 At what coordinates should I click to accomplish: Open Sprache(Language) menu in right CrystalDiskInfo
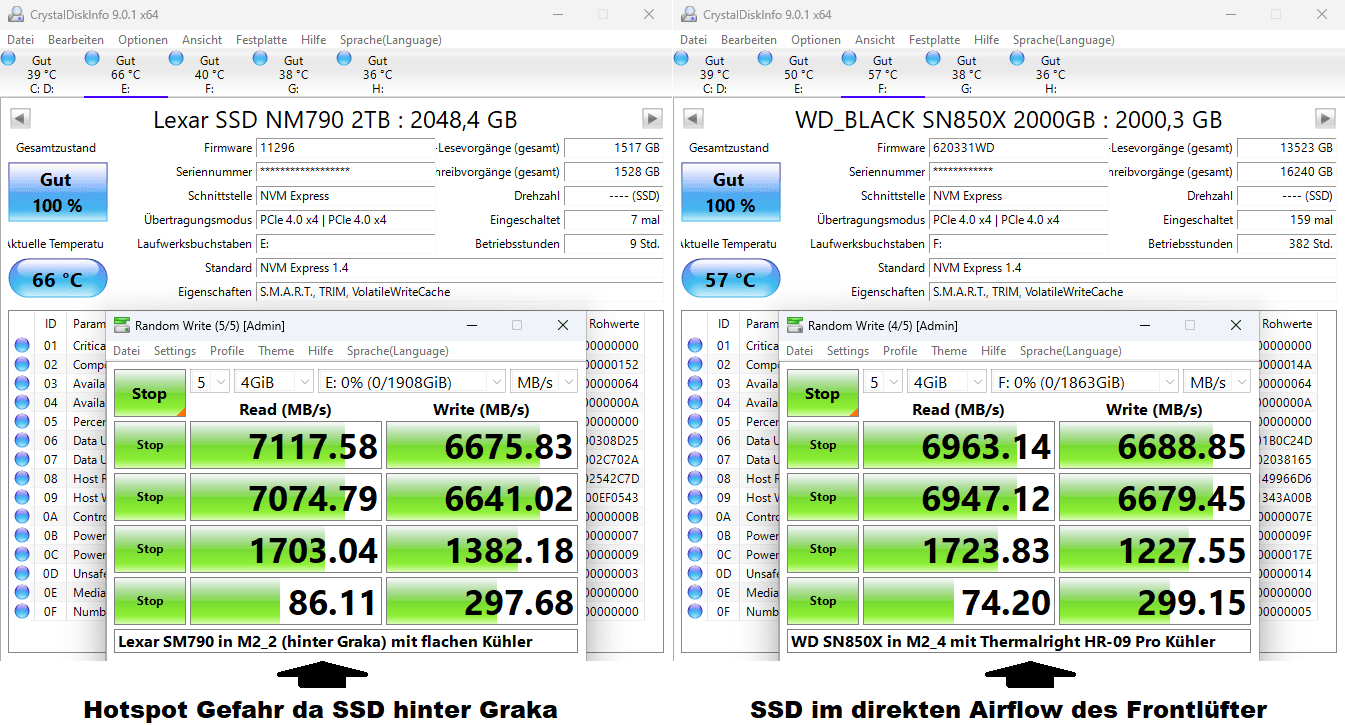[1063, 40]
